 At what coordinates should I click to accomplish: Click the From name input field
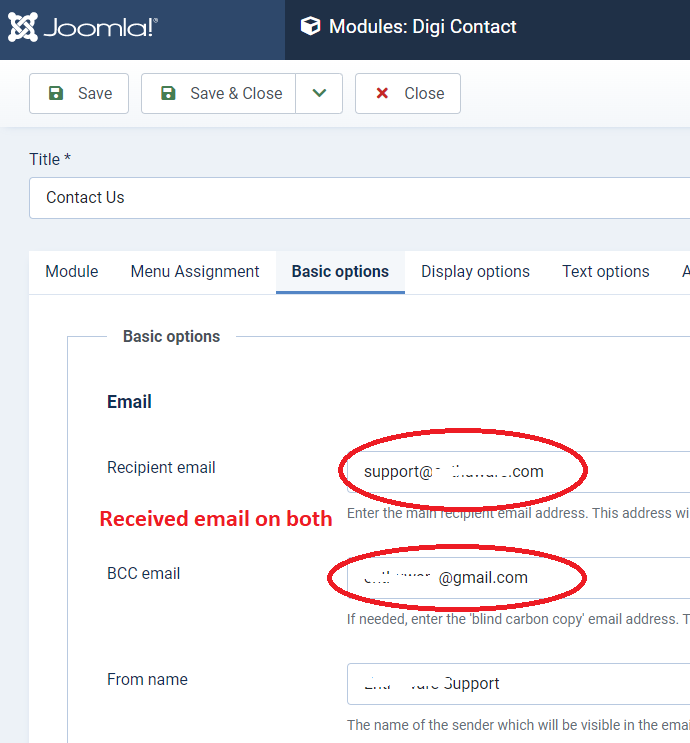click(518, 684)
